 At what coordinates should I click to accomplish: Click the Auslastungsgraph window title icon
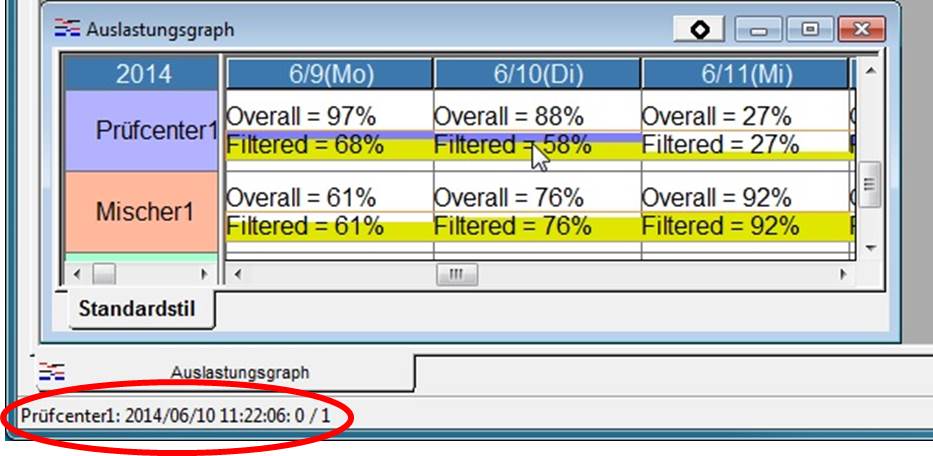(x=66, y=30)
